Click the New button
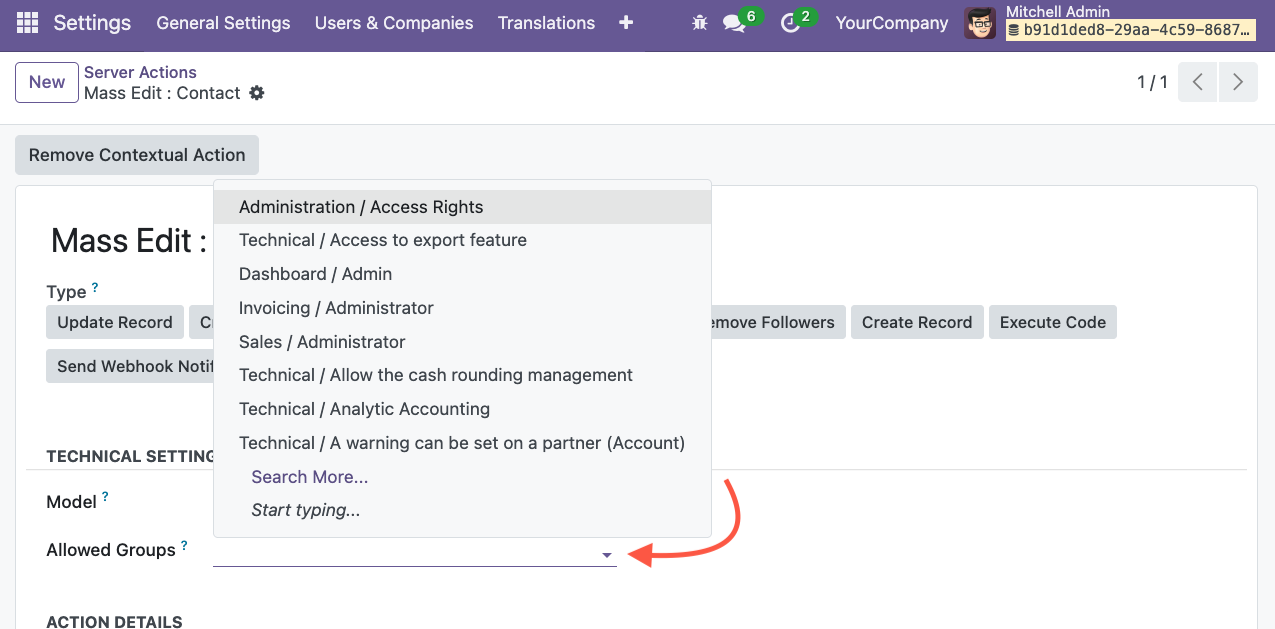The height and width of the screenshot is (629, 1275). point(47,82)
